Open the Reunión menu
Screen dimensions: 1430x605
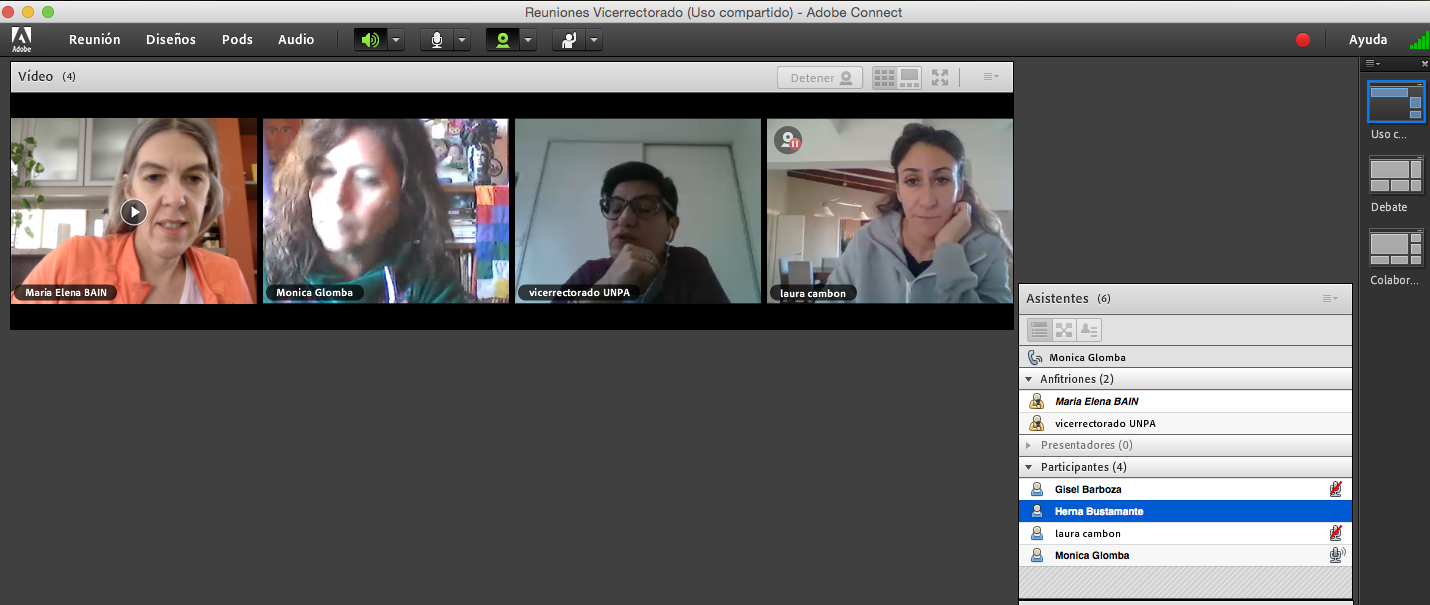pyautogui.click(x=94, y=40)
